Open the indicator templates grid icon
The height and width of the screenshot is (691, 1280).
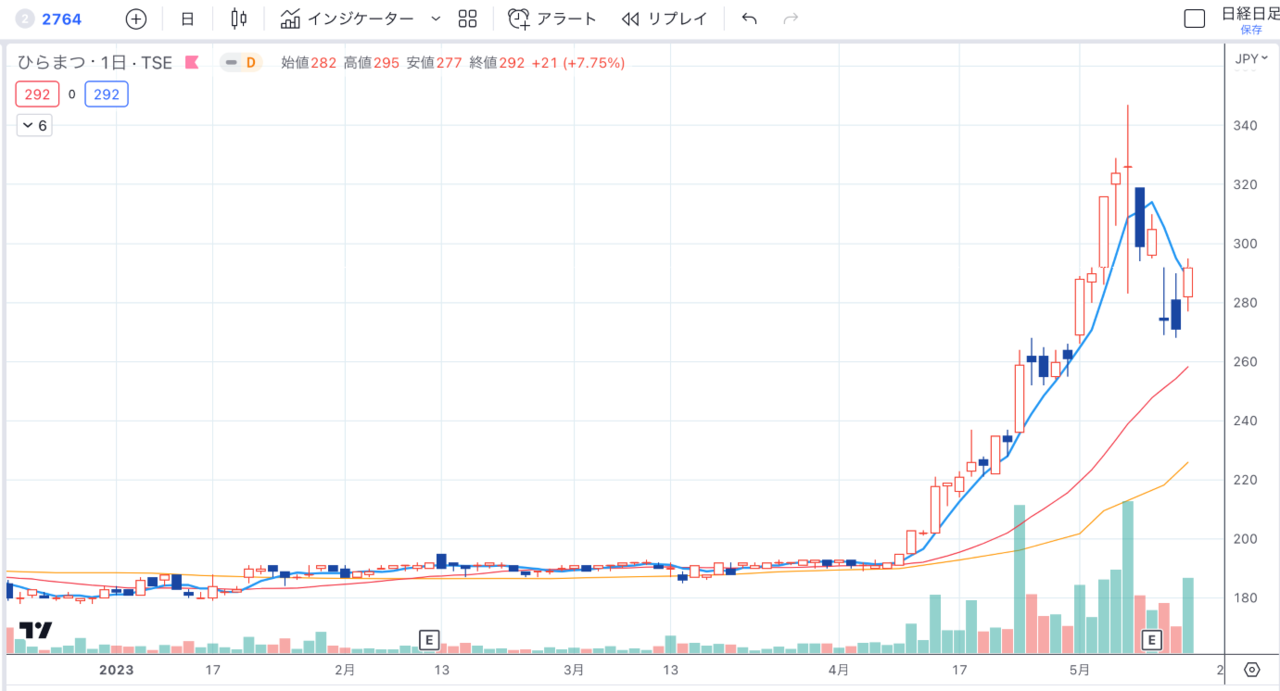click(467, 19)
